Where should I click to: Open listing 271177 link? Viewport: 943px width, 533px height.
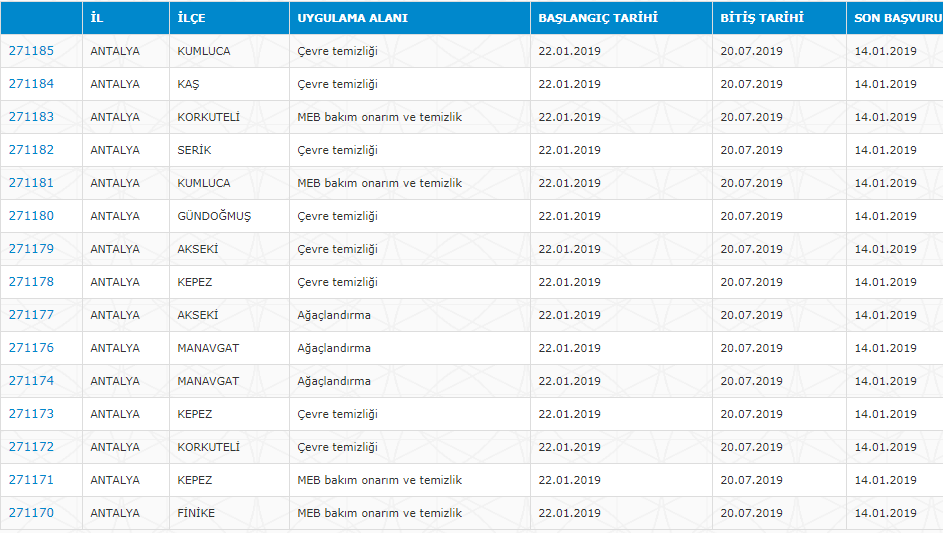31,315
